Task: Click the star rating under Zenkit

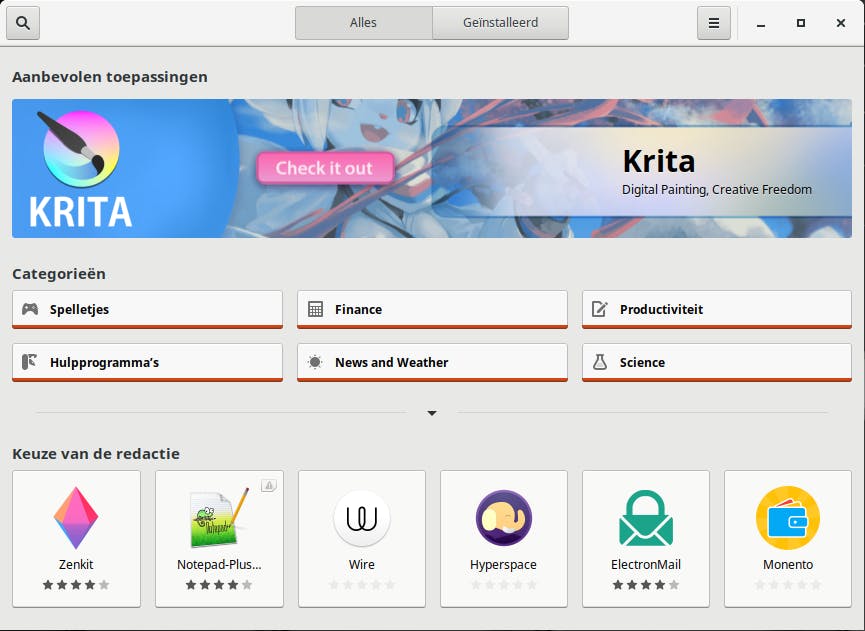Action: 76,585
